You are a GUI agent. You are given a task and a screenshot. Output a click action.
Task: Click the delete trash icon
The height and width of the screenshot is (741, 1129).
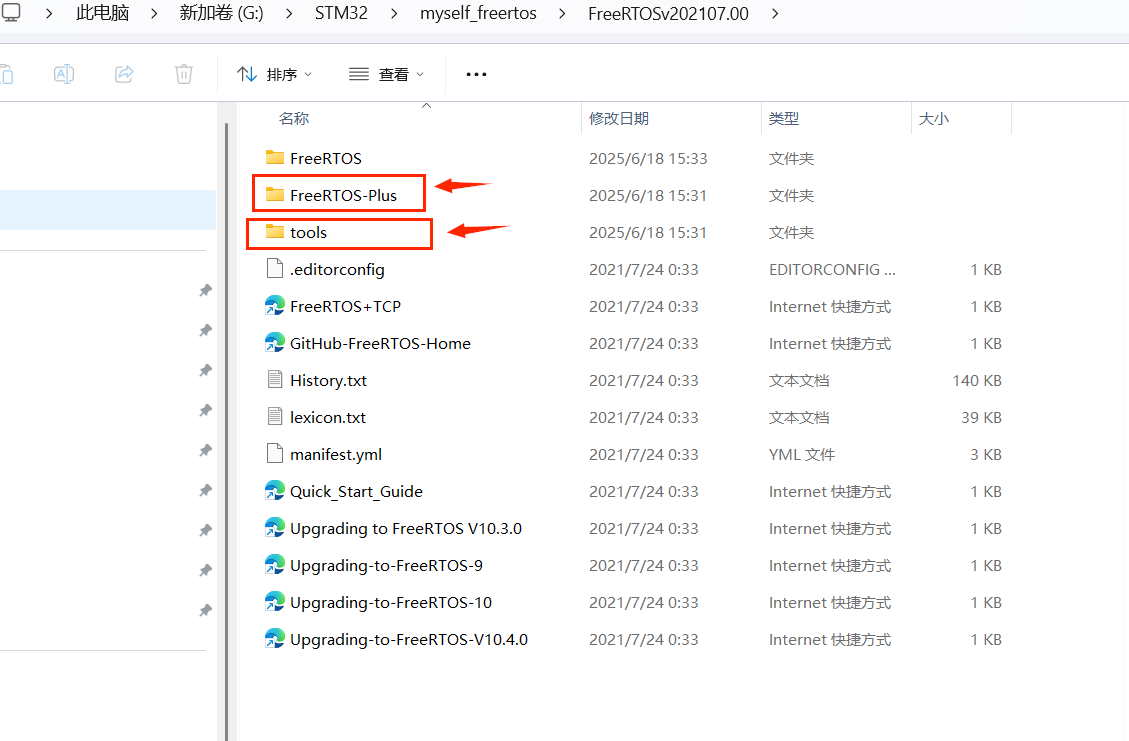[184, 74]
